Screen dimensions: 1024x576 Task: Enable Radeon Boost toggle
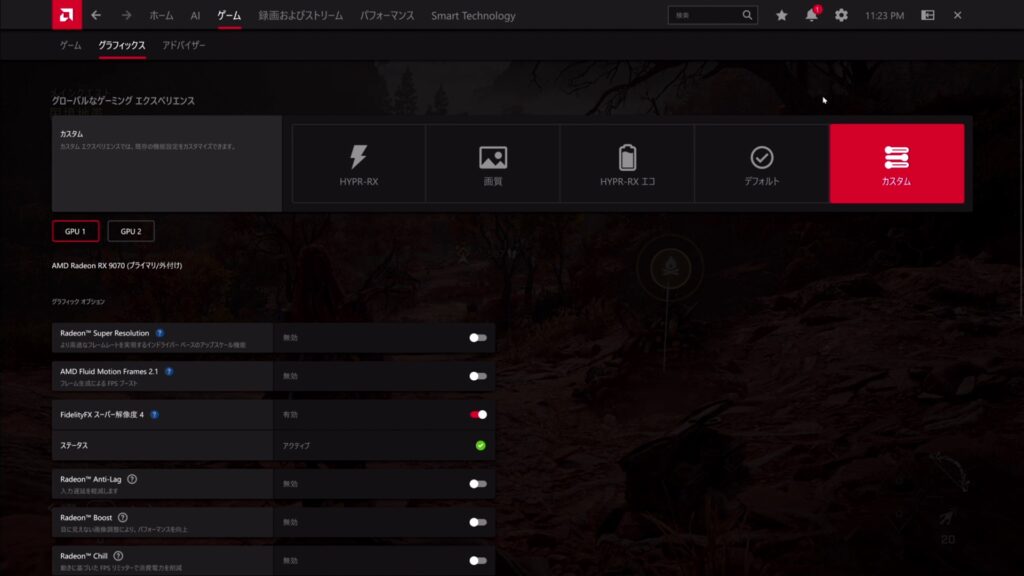tap(478, 522)
